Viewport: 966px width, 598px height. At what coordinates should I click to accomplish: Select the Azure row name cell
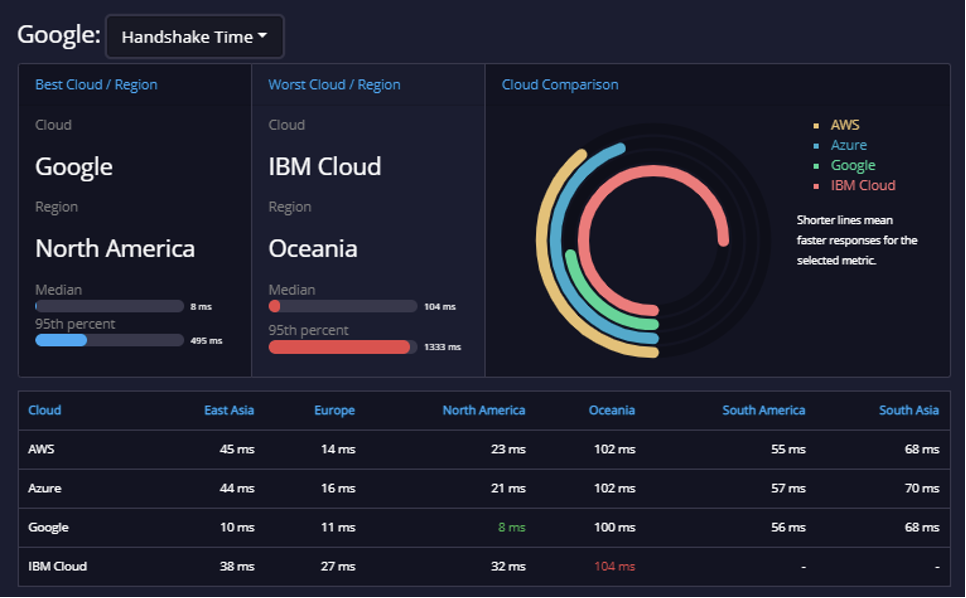coord(44,488)
